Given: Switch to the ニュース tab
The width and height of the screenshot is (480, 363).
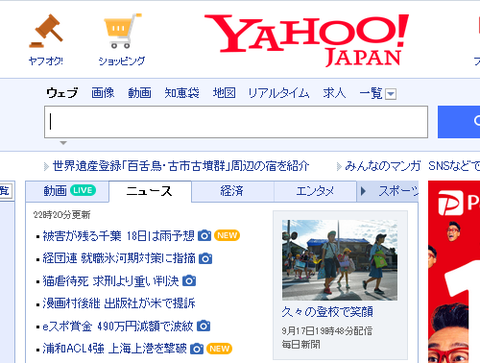Looking at the screenshot, I should 150,192.
